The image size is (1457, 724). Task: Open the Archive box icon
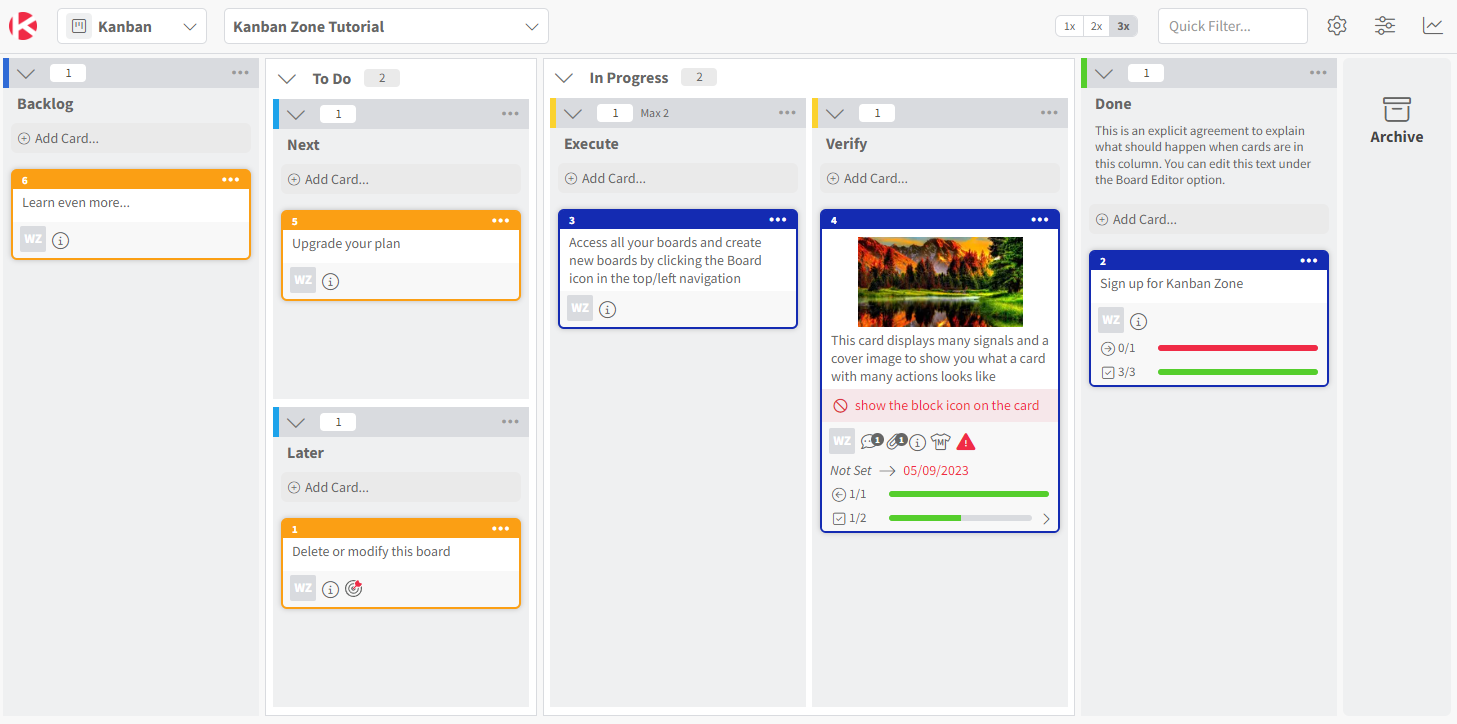[x=1397, y=109]
